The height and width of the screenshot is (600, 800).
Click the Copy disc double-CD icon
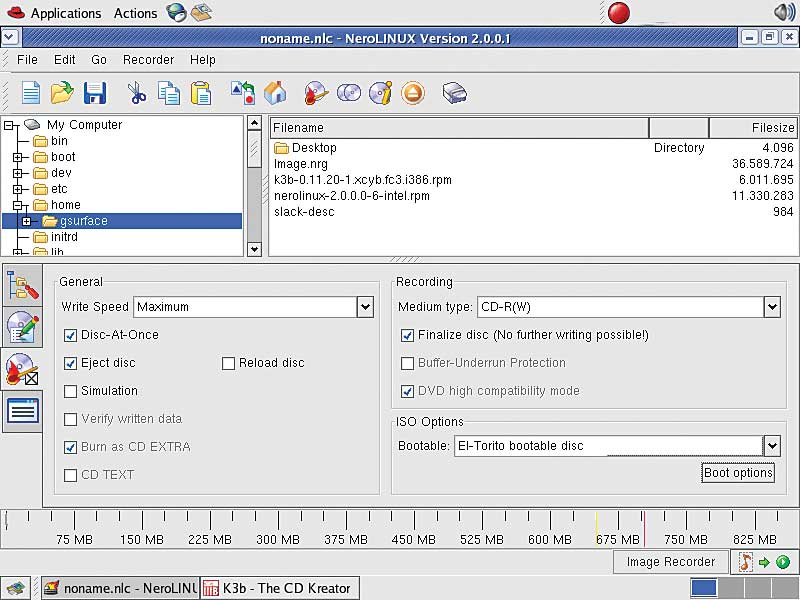[349, 93]
